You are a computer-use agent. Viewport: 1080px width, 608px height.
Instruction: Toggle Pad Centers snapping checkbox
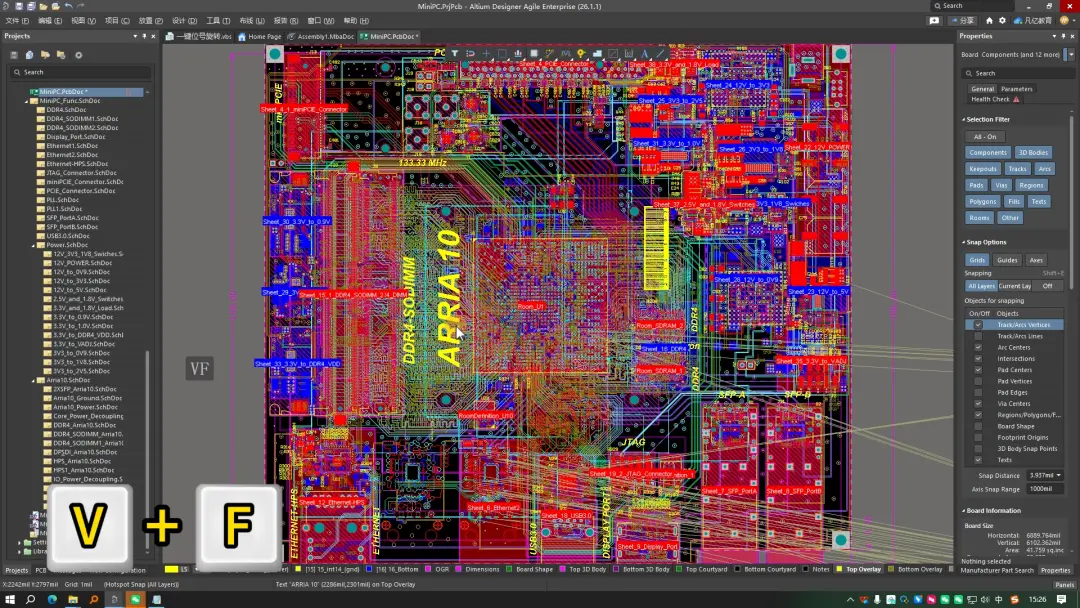coord(978,370)
